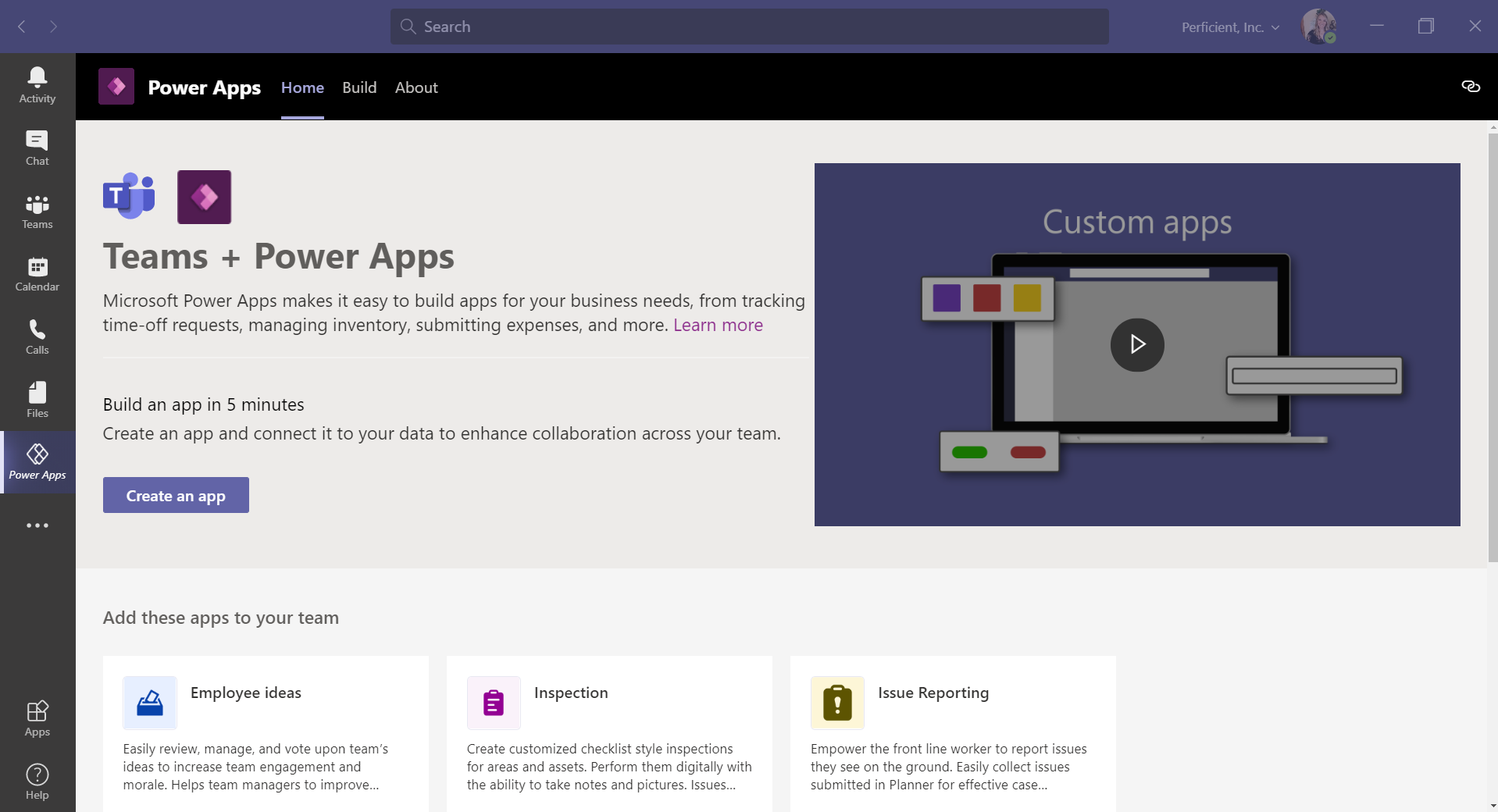The width and height of the screenshot is (1498, 812).
Task: Show more apps with the ellipsis
Action: [37, 525]
